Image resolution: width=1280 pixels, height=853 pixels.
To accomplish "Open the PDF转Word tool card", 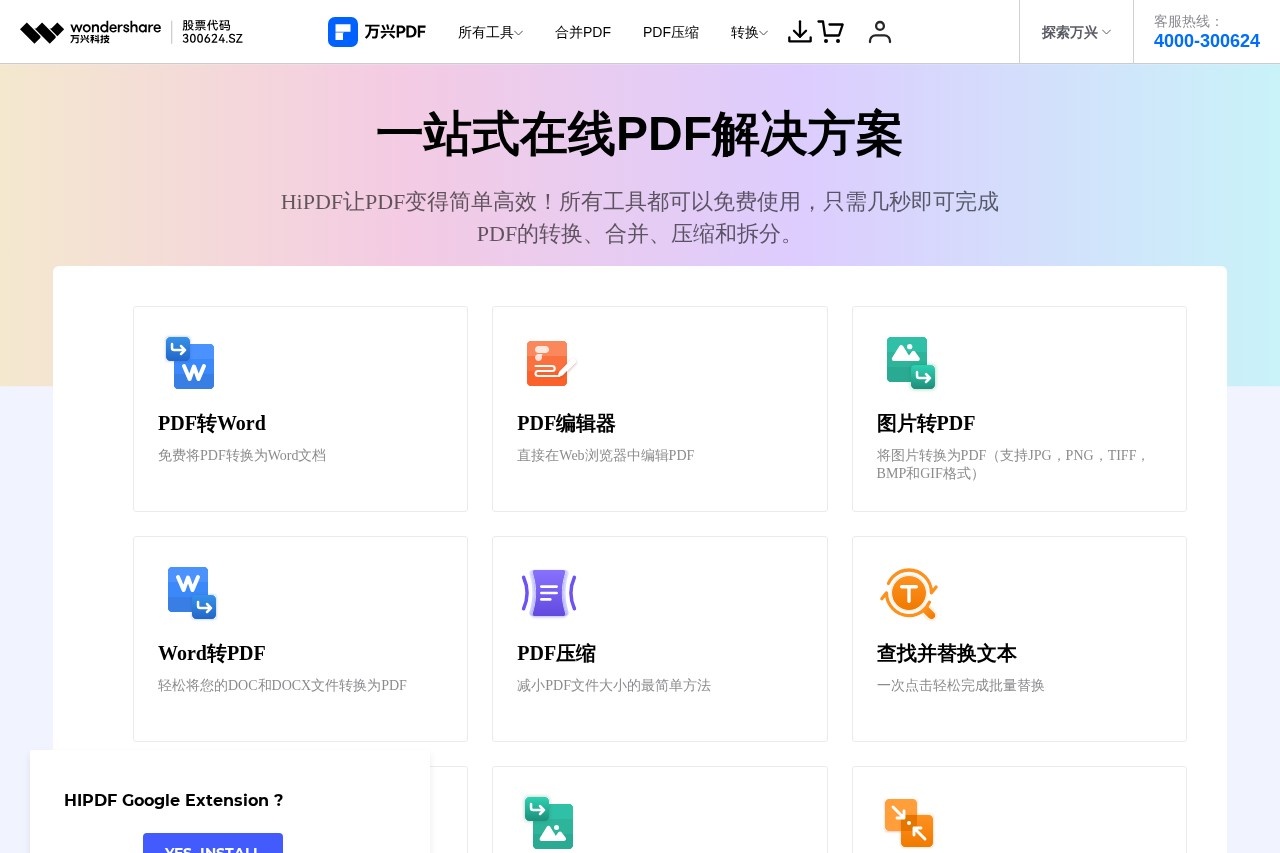I will (300, 408).
